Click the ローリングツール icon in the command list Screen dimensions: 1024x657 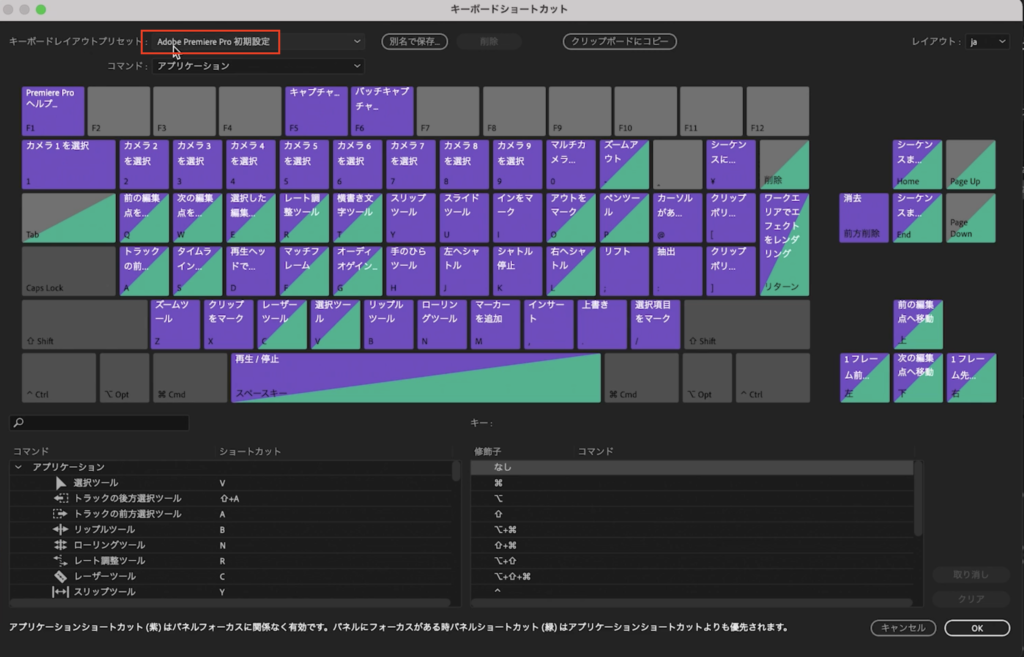point(61,545)
